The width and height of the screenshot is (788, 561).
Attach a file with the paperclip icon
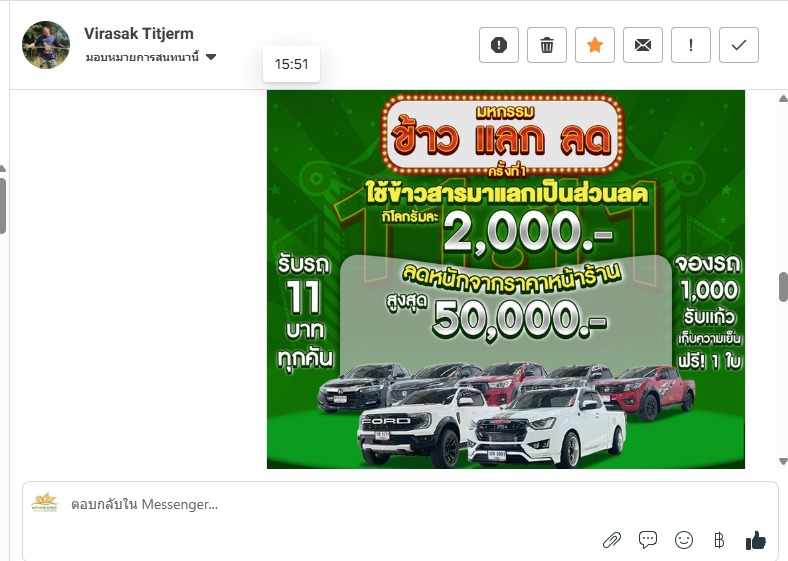point(612,540)
